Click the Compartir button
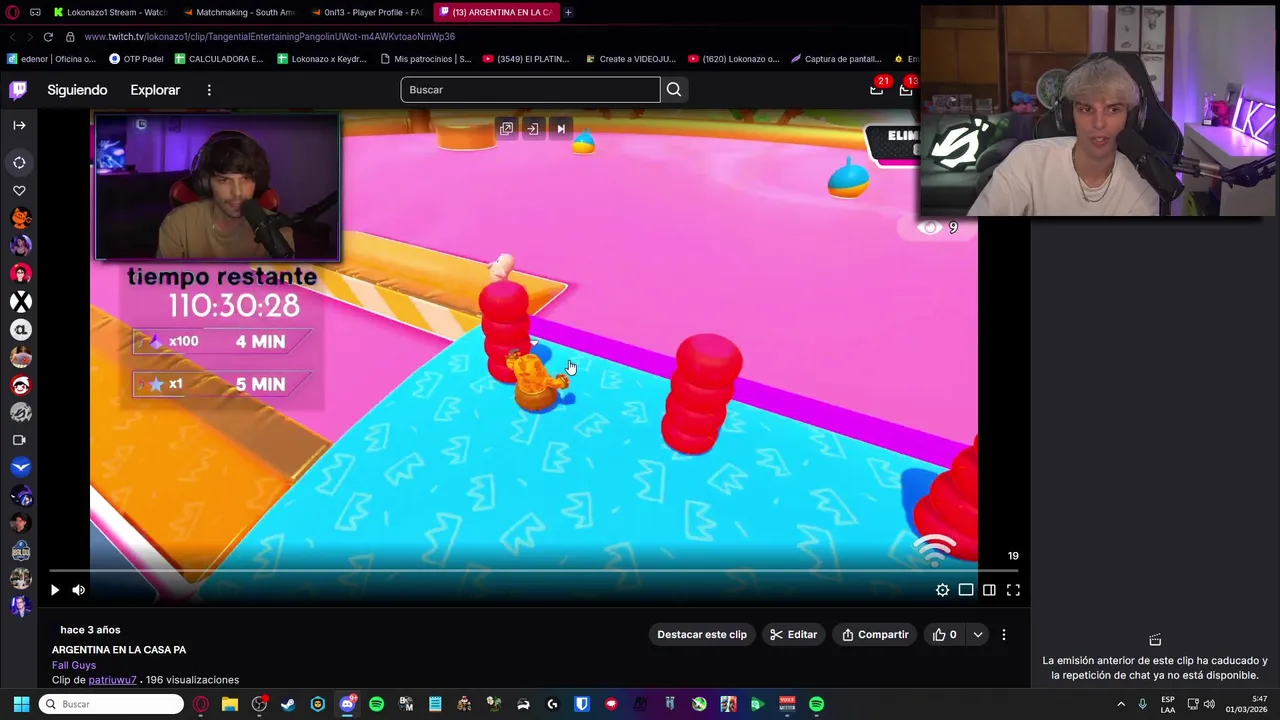 pos(875,634)
